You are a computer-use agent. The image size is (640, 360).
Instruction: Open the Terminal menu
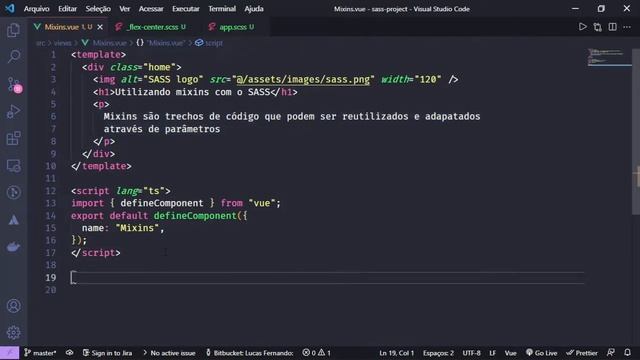coord(222,9)
